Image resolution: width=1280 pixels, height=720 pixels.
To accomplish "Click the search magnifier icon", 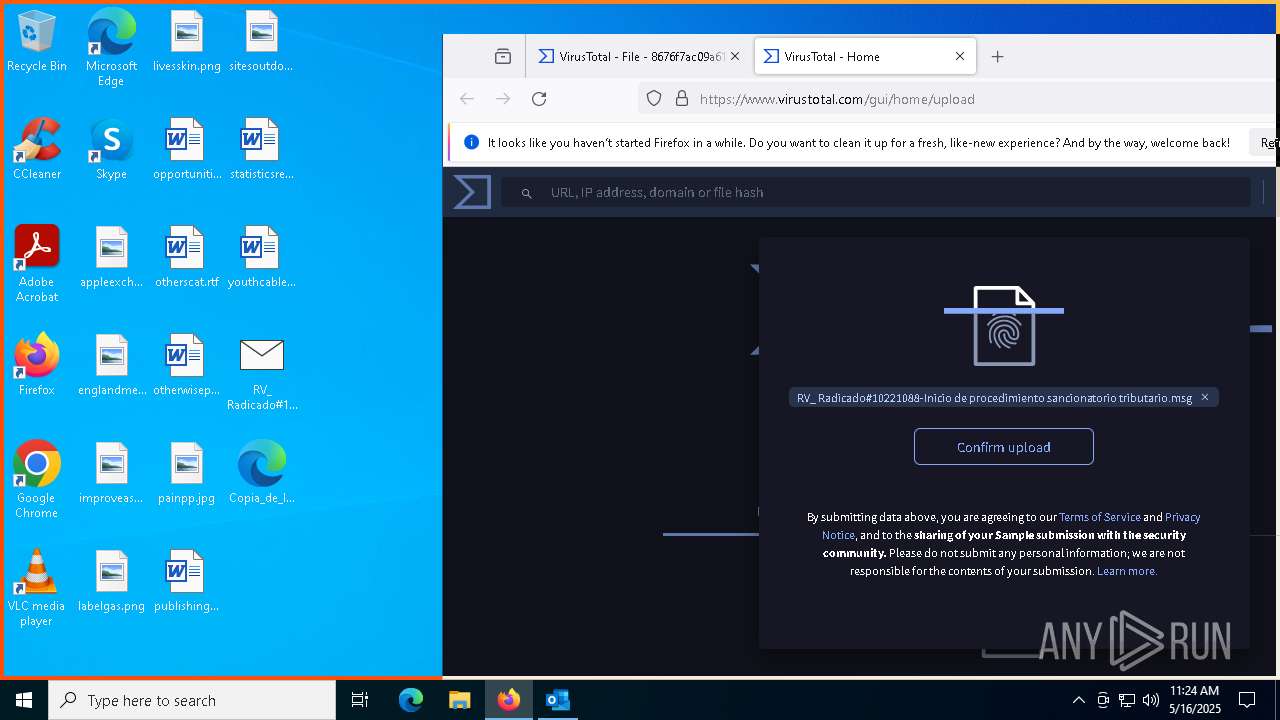I will coord(527,193).
